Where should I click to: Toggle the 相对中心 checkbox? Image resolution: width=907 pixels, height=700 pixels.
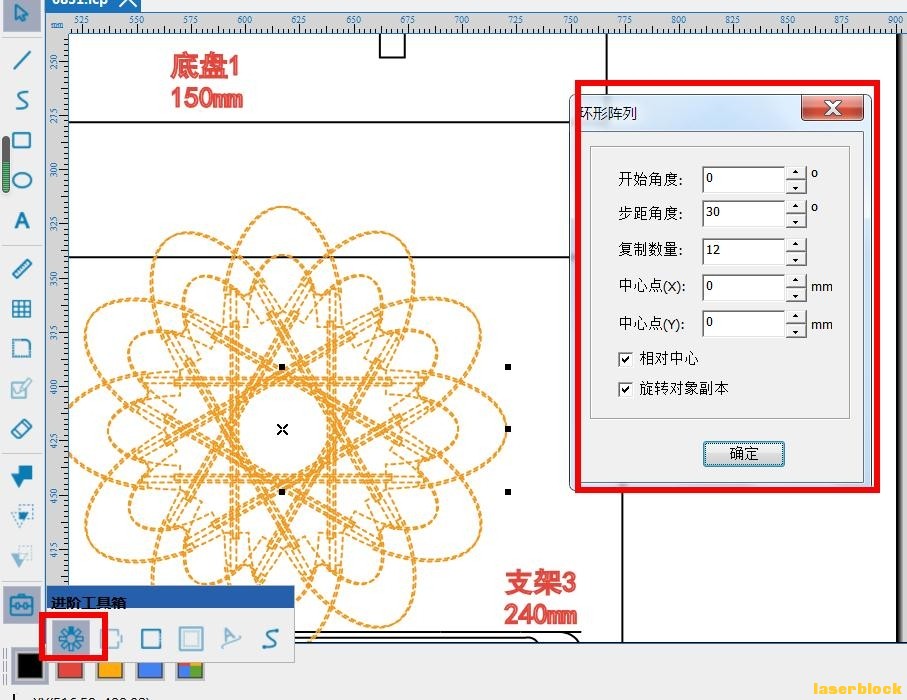(x=625, y=359)
